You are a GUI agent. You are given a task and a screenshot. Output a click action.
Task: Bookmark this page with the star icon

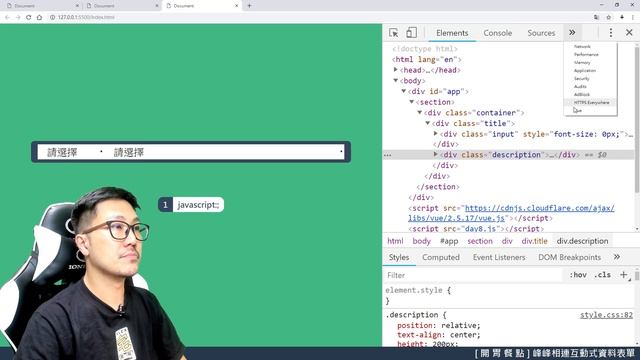pyautogui.click(x=609, y=17)
